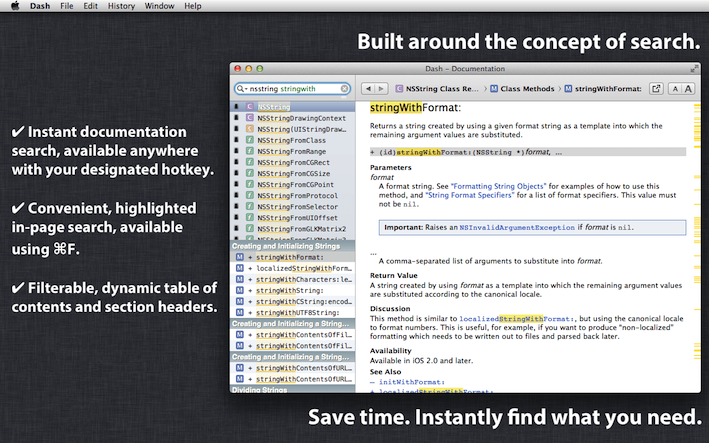The width and height of the screenshot is (709, 443).
Task: Open the search magnifier dropdown
Action: (x=242, y=89)
